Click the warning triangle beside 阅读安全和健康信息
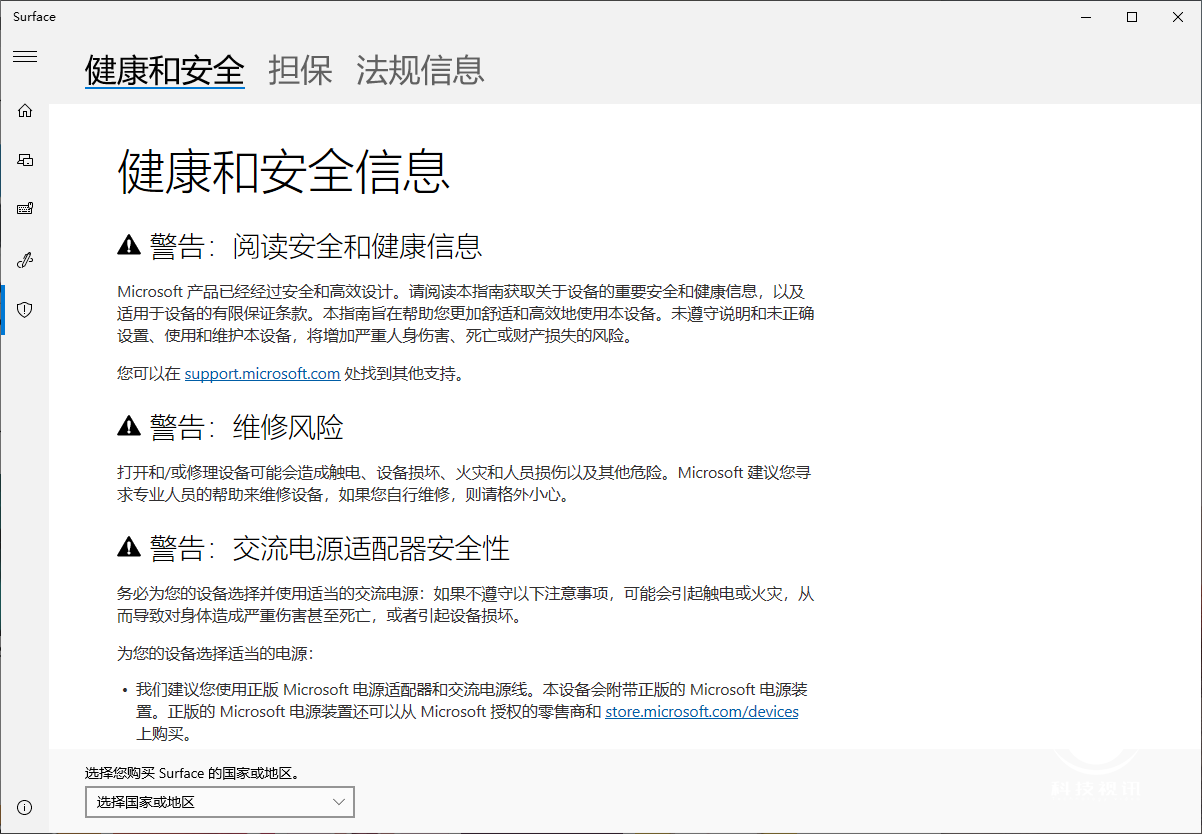This screenshot has height=834, width=1202. (x=129, y=245)
